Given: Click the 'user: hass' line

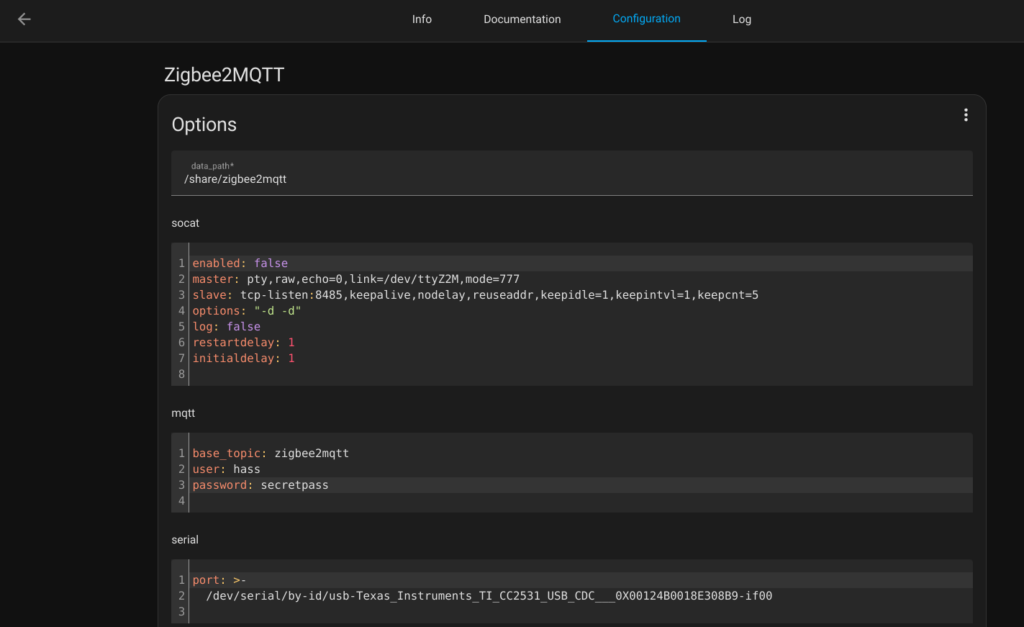Looking at the screenshot, I should [x=226, y=469].
